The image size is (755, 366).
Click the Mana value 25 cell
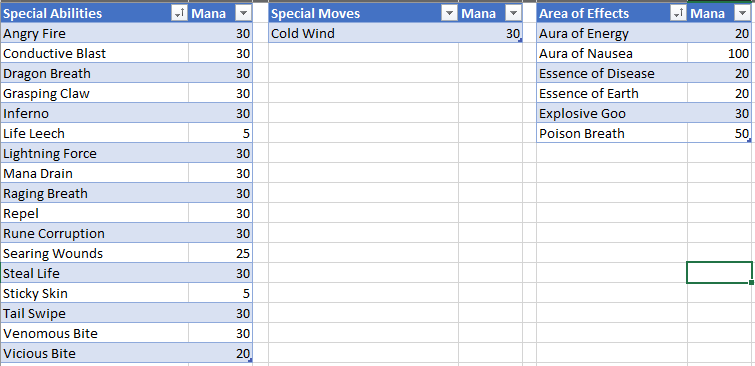(x=221, y=253)
